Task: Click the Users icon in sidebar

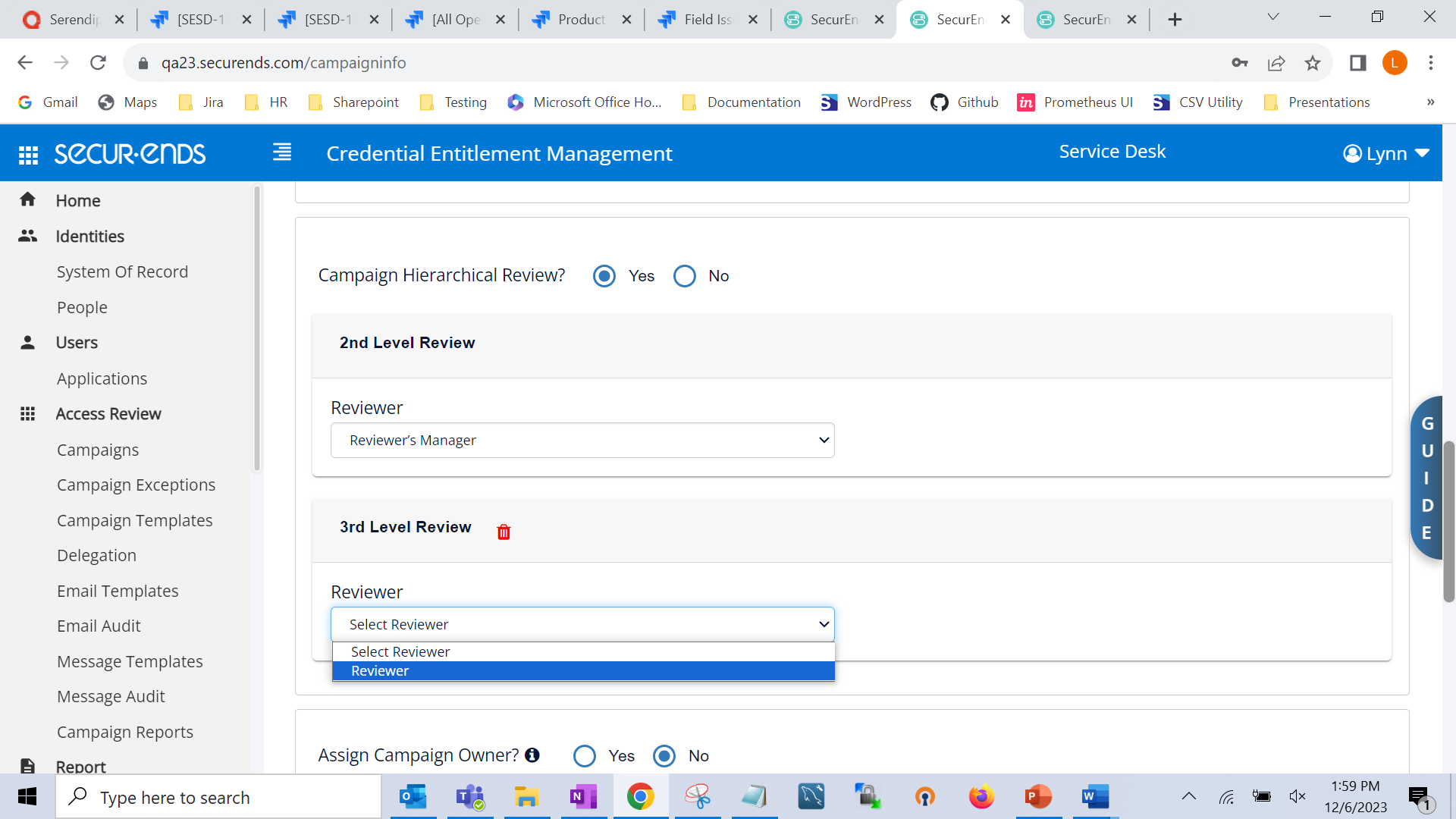Action: (28, 342)
